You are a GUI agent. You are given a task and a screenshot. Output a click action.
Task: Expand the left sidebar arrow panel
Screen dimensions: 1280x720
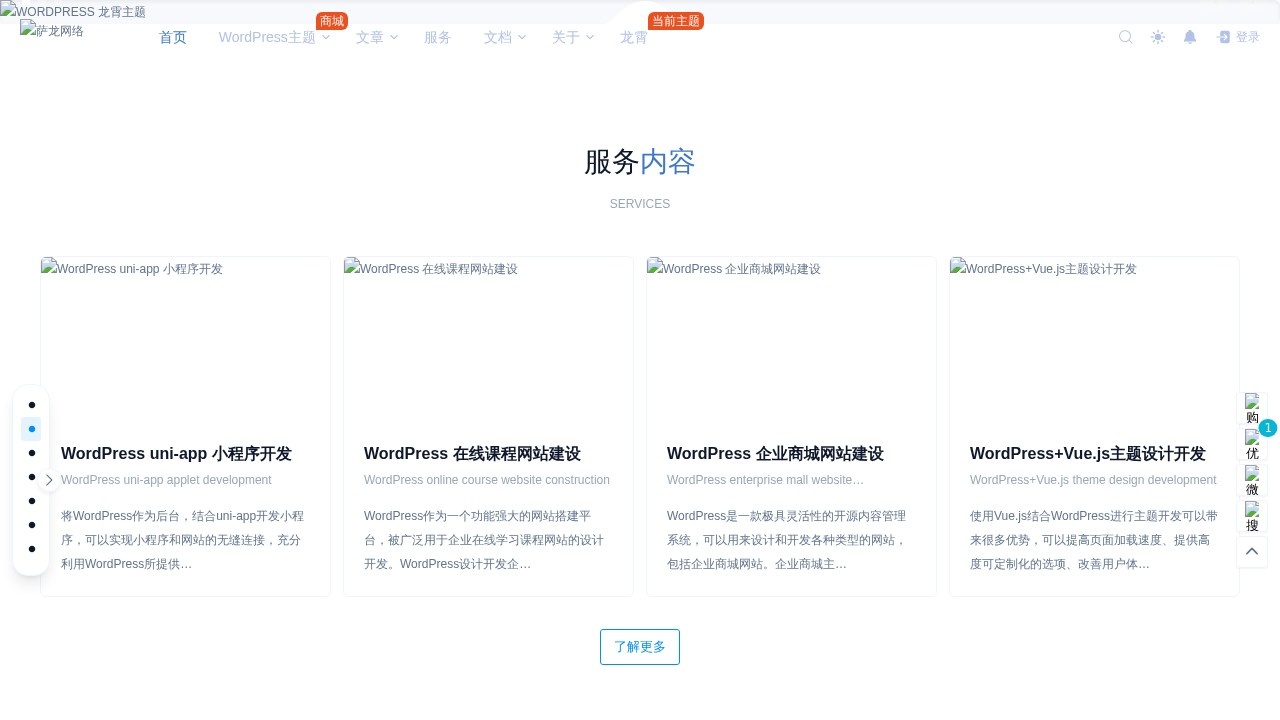pyautogui.click(x=49, y=480)
